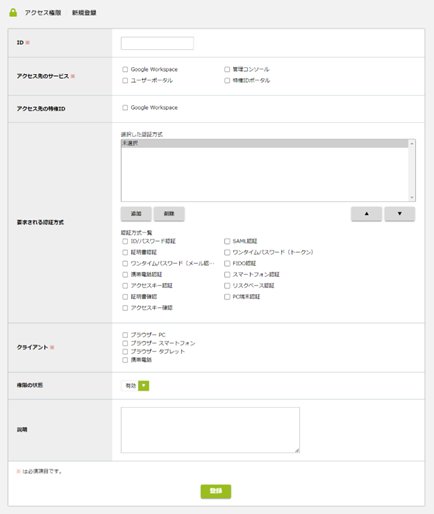Check Google Workspace under privileged ID destination
This screenshot has width=434, height=514.
[125, 108]
